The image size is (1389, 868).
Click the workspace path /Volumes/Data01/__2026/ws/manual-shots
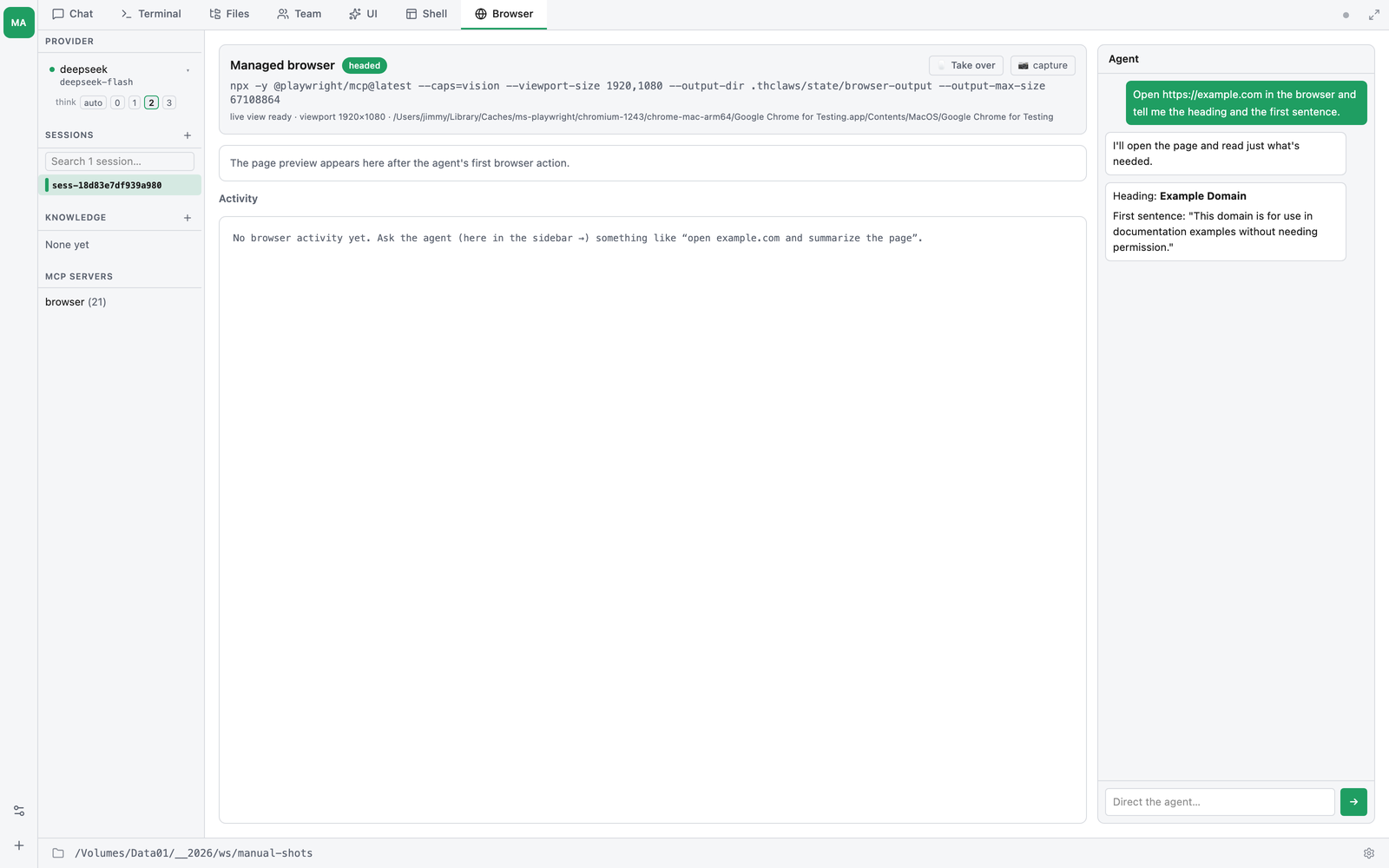tap(194, 853)
